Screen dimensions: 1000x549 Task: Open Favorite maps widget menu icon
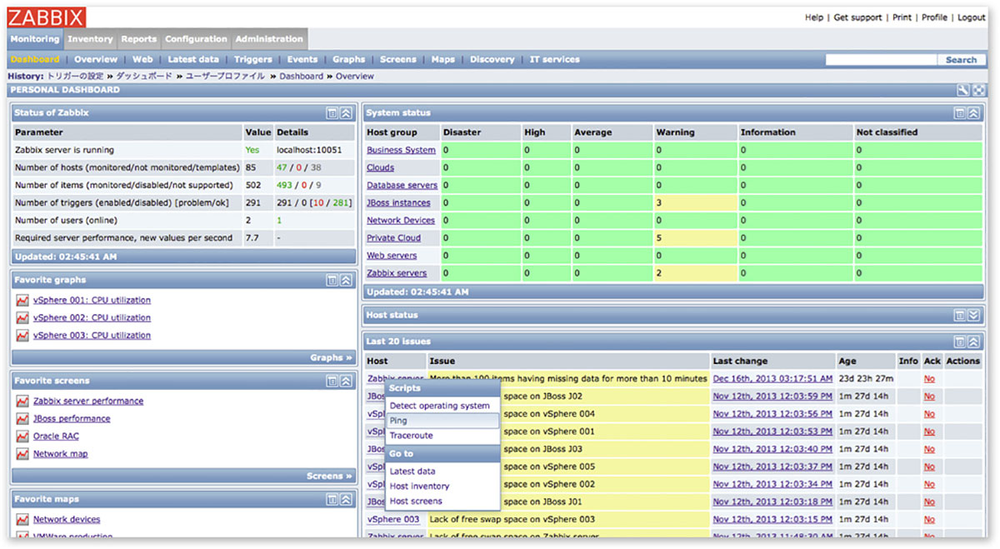332,499
